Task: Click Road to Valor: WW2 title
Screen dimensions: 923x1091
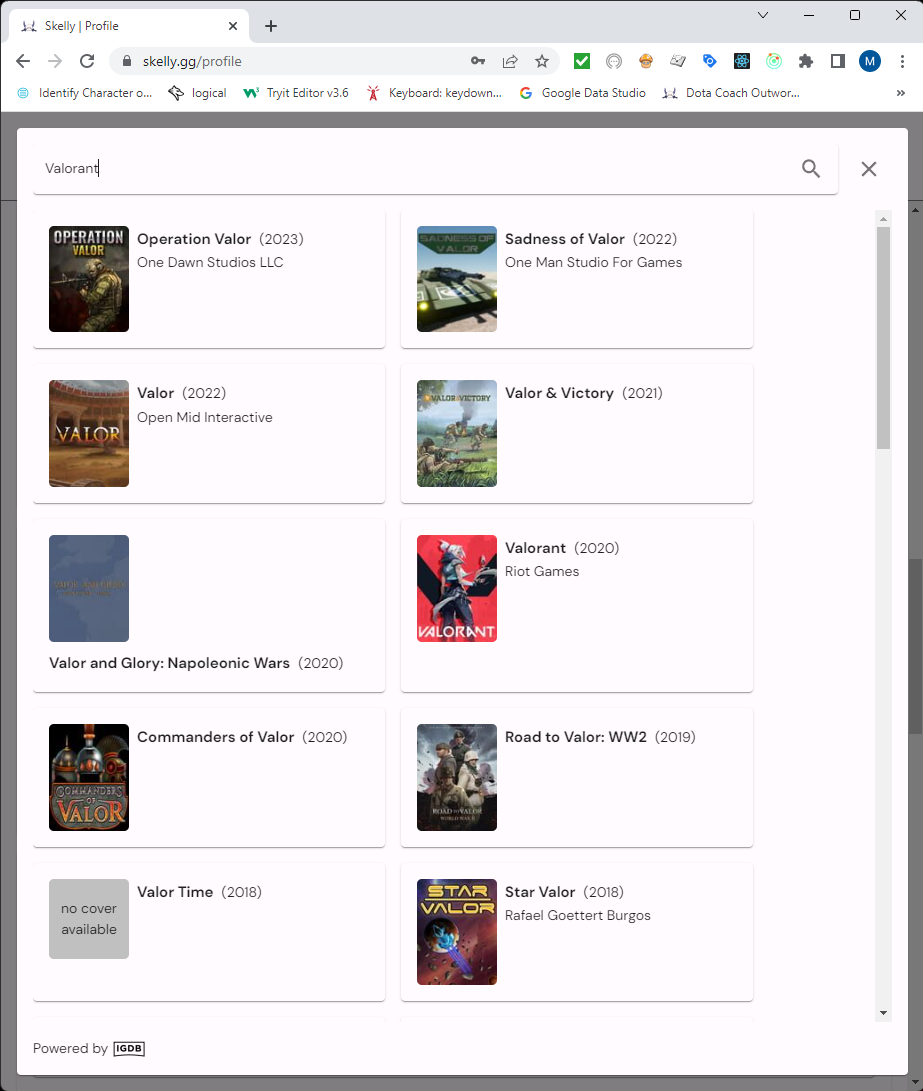Action: [576, 737]
